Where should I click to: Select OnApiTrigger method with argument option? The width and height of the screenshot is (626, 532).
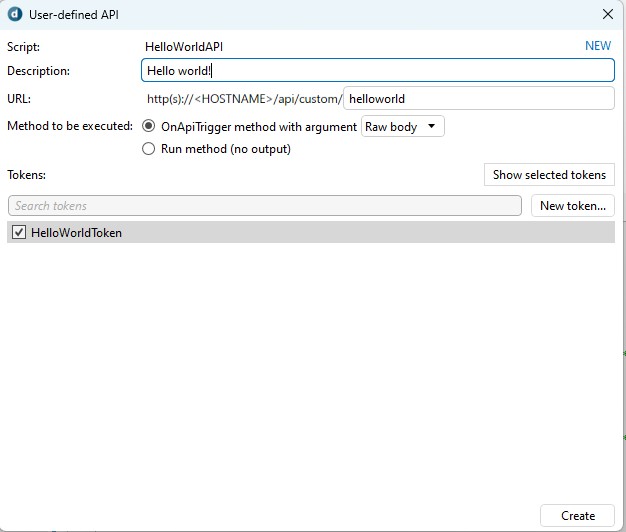pyautogui.click(x=149, y=126)
